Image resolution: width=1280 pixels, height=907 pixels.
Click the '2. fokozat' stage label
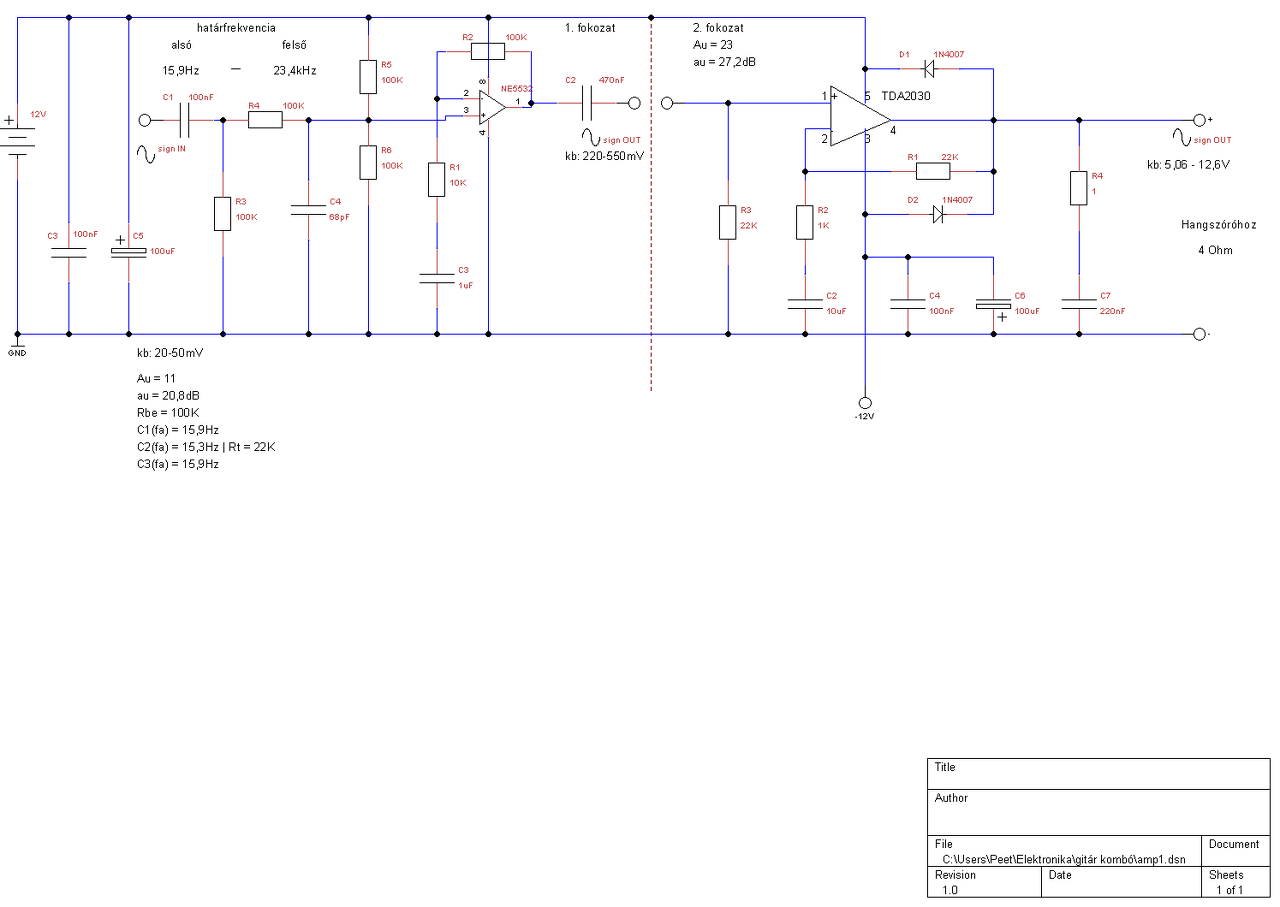coord(718,28)
